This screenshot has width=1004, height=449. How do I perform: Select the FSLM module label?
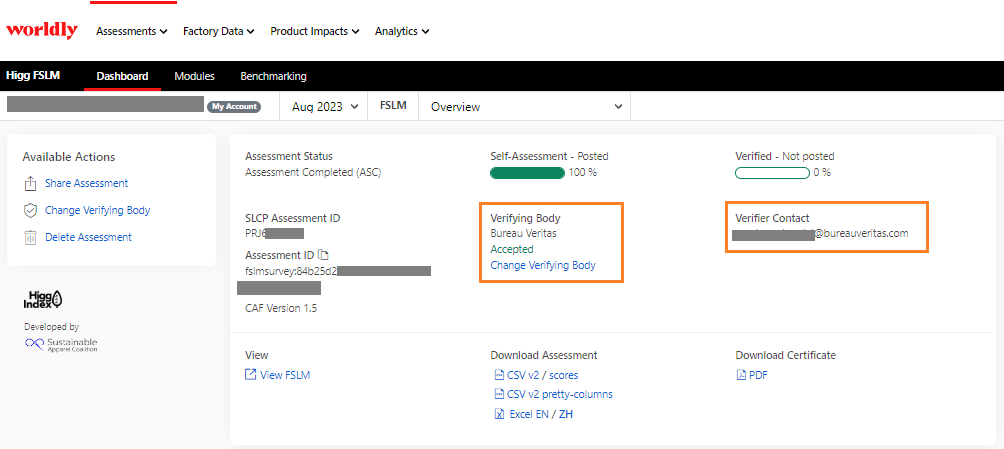tap(393, 106)
